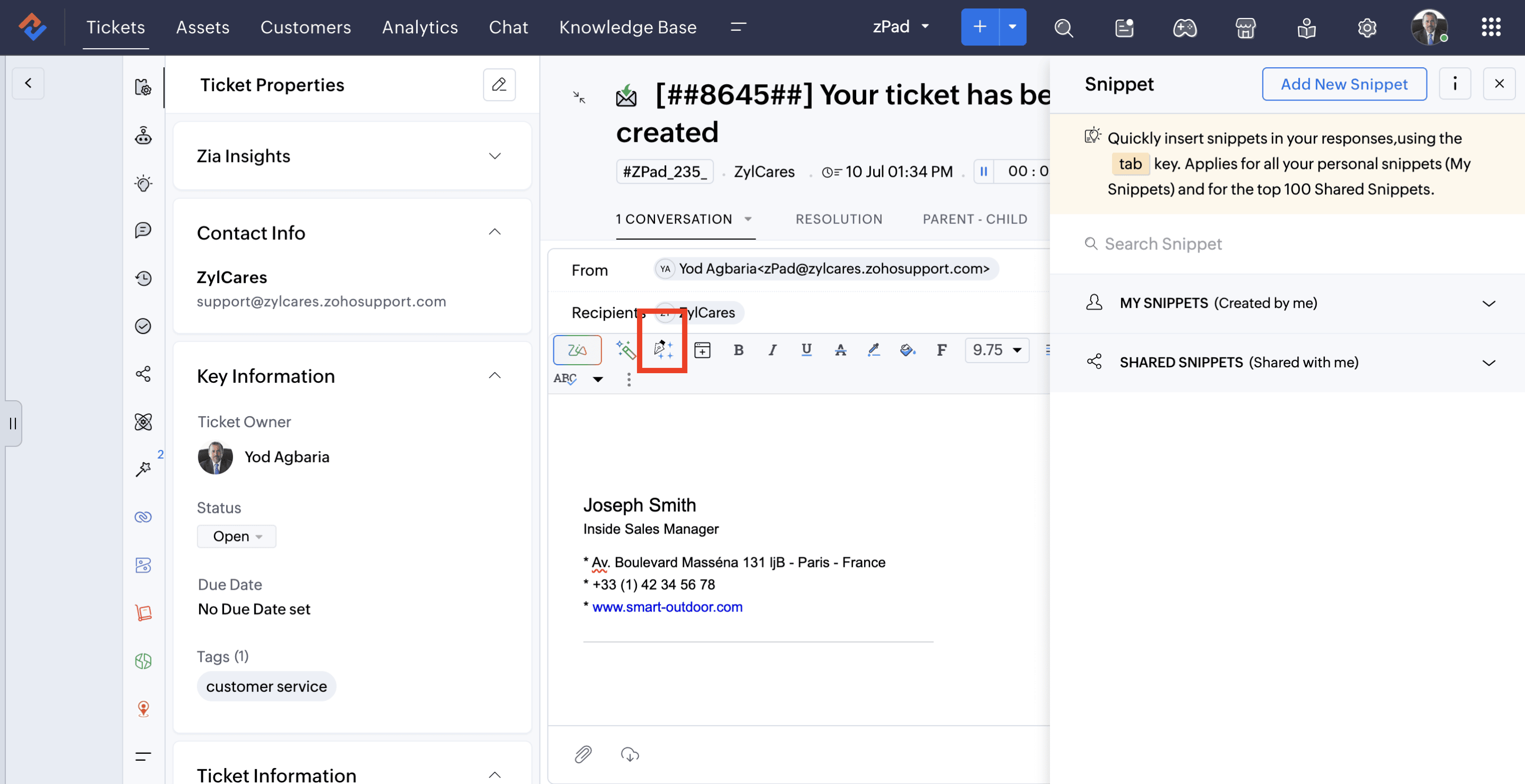Open the conversation bubble sidebar icon
Image resolution: width=1525 pixels, height=784 pixels.
tap(143, 230)
